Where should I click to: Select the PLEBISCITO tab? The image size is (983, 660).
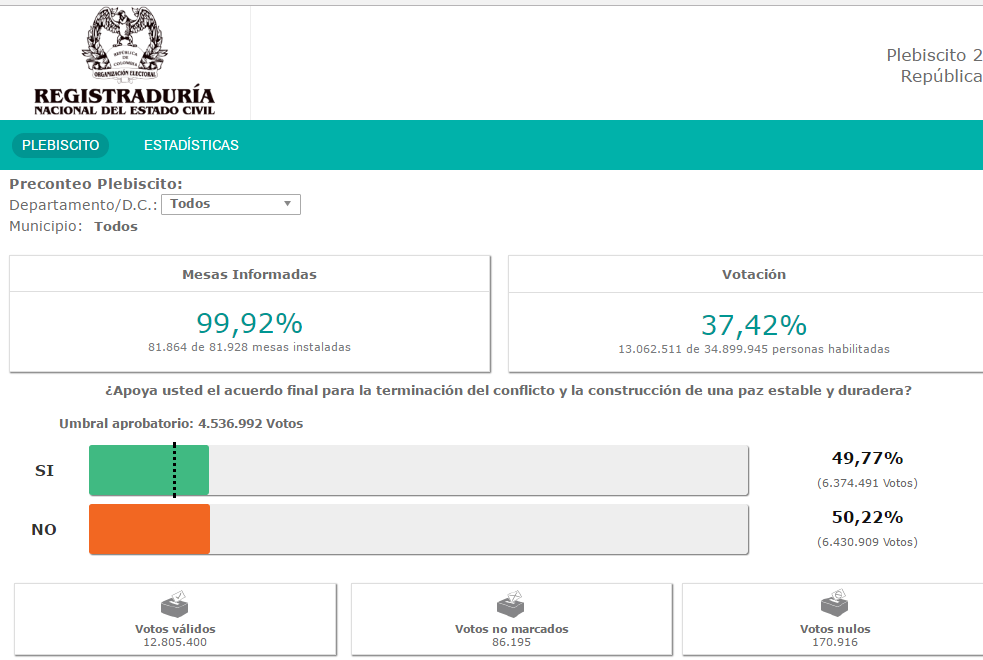coord(60,145)
